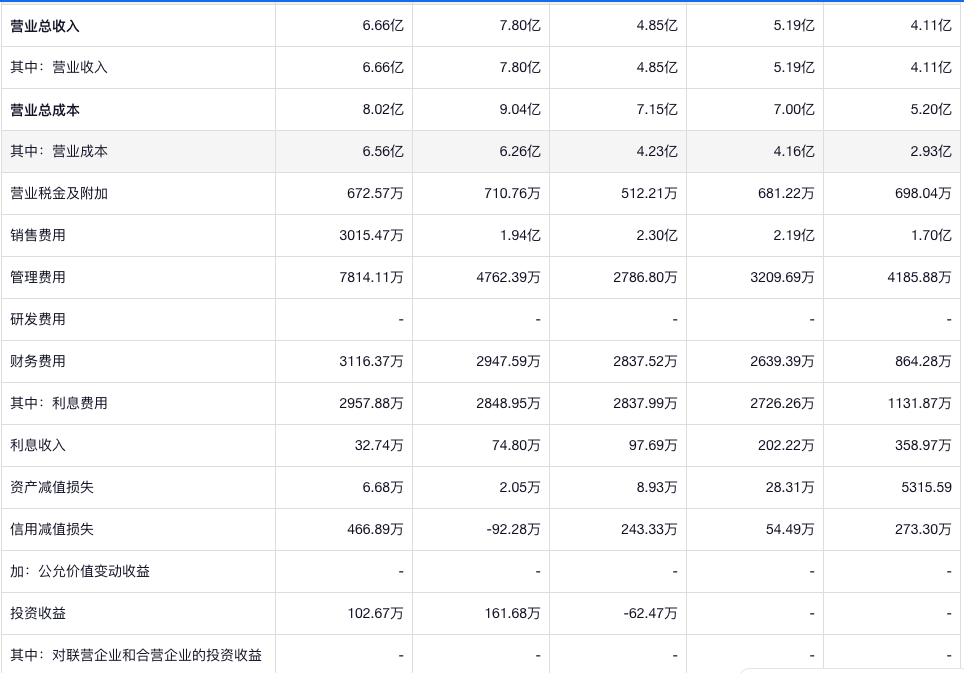The image size is (964, 673).
Task: Click the 财务费用 row label
Action: pos(38,362)
